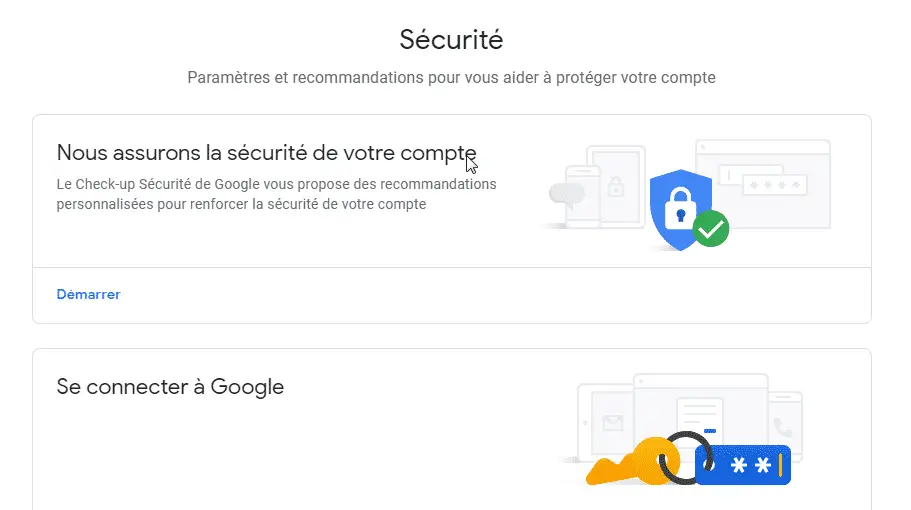The height and width of the screenshot is (510, 911).
Task: Click the gray speech bubble illustration
Action: pos(566,195)
